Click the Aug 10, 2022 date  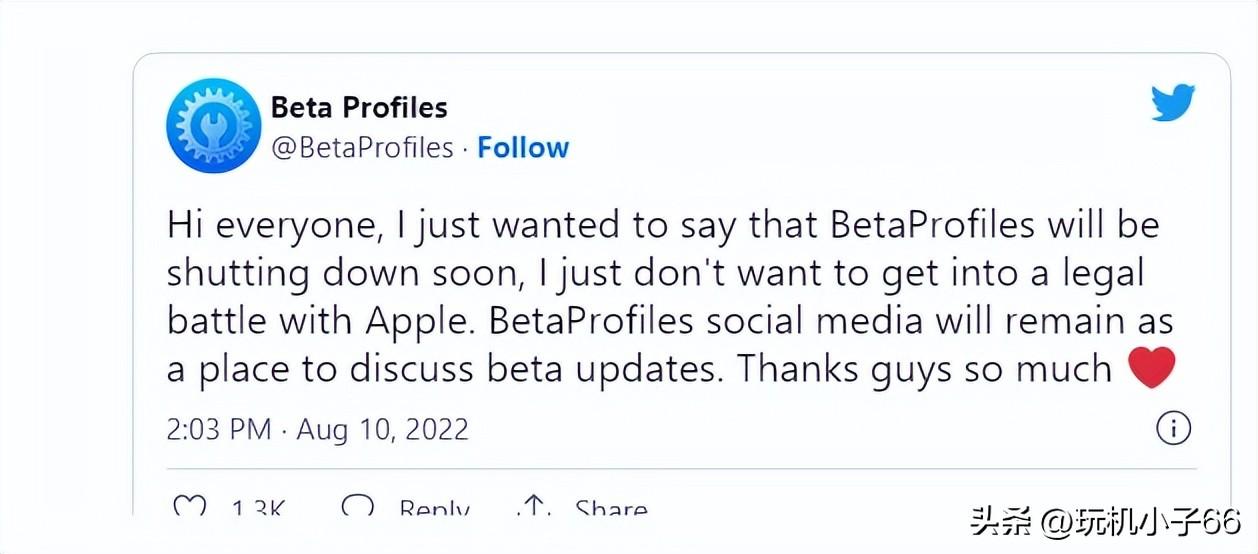click(x=383, y=429)
